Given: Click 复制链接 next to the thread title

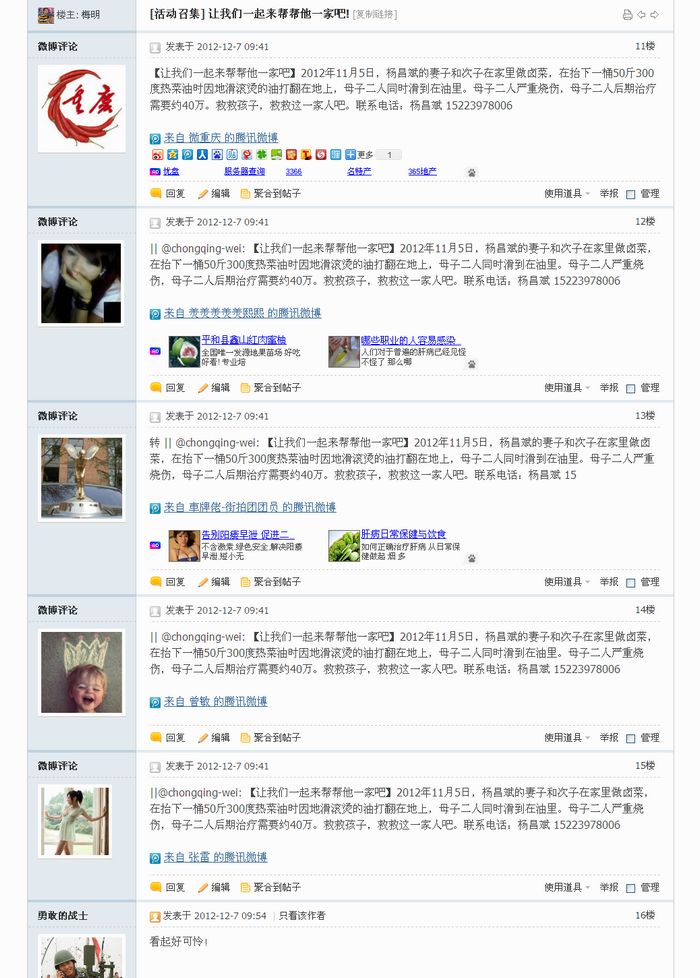Looking at the screenshot, I should pos(375,14).
